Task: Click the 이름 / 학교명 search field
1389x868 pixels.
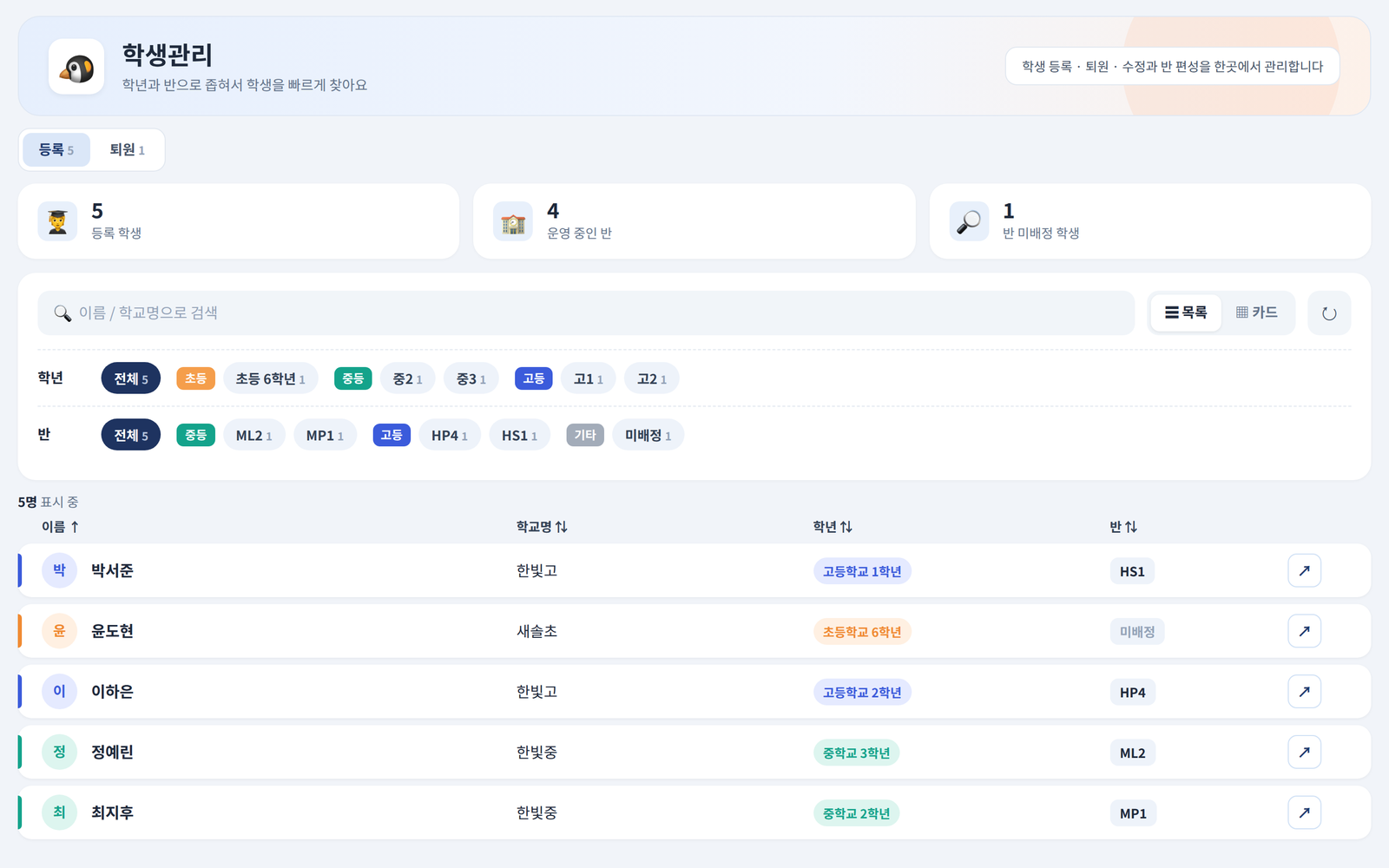Action: (x=586, y=312)
